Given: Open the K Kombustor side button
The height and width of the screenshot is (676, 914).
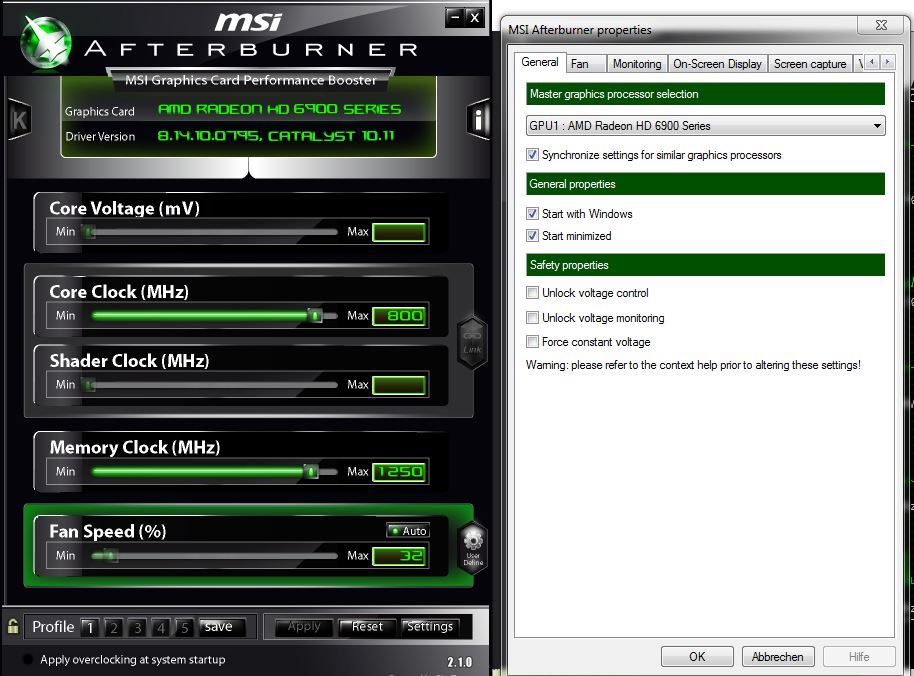Looking at the screenshot, I should (19, 119).
